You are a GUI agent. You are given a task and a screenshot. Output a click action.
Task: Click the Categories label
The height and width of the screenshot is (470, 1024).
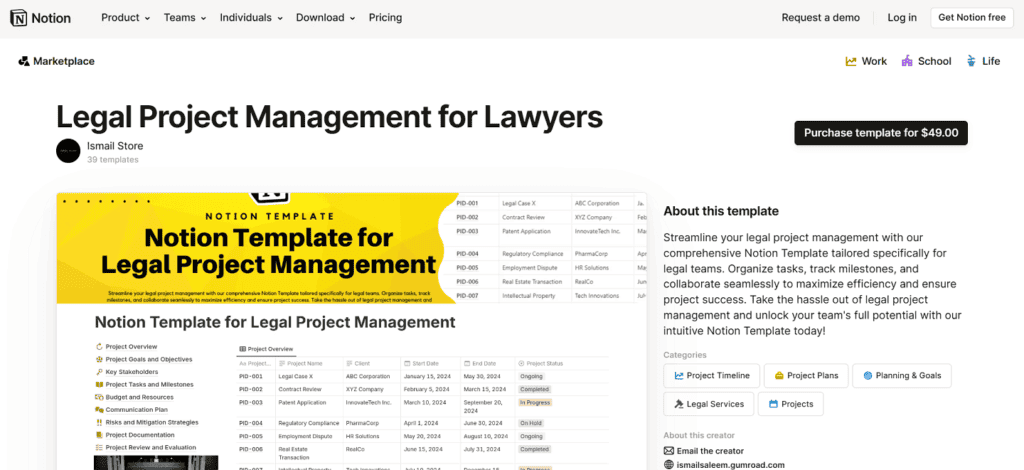point(685,355)
